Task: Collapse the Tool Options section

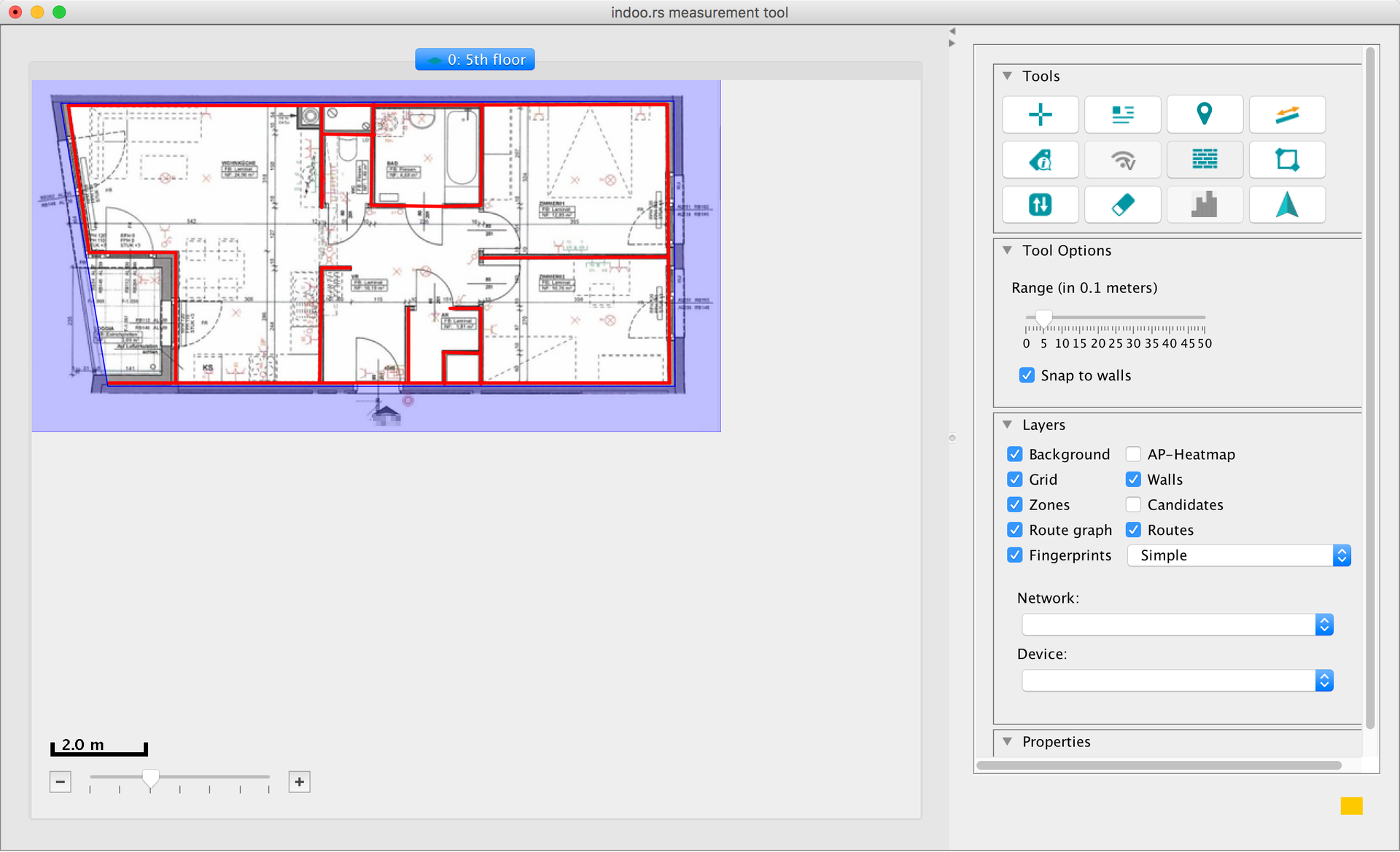Action: [1008, 251]
